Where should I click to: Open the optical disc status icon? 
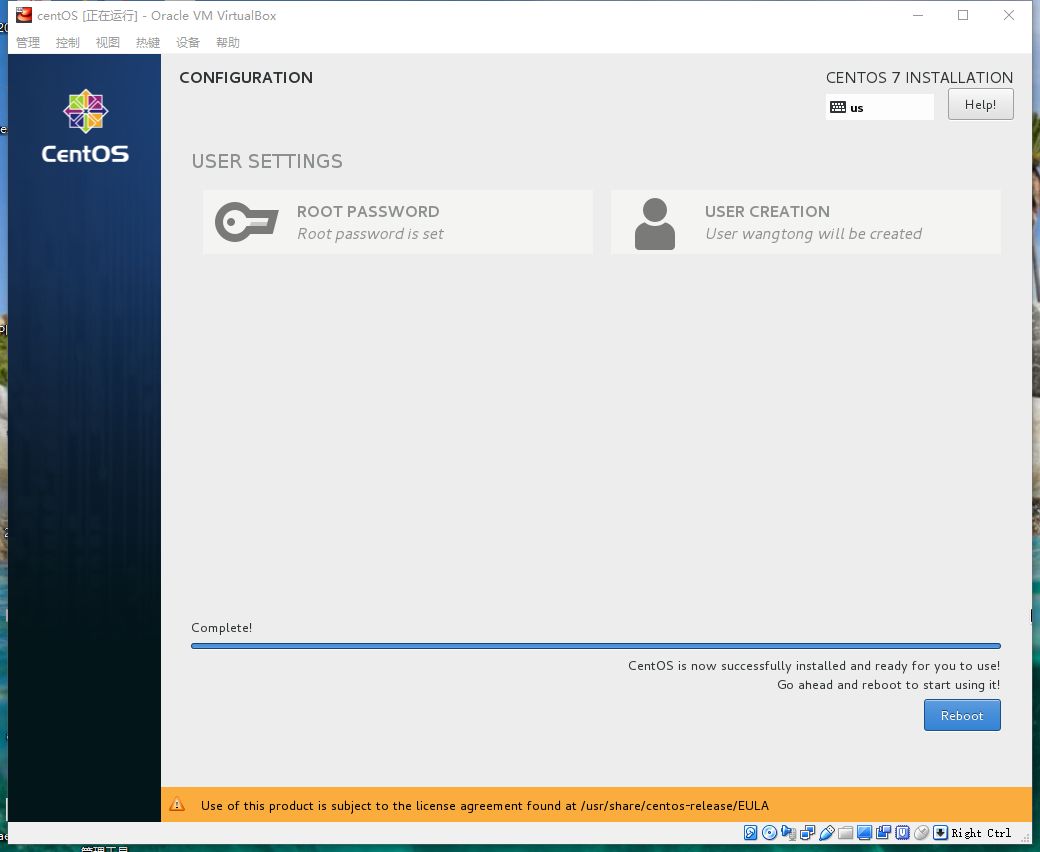pyautogui.click(x=769, y=832)
